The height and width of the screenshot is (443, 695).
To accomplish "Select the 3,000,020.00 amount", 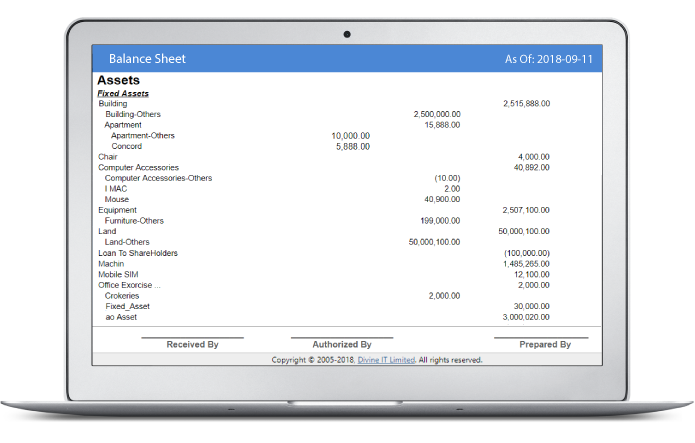I will [526, 317].
